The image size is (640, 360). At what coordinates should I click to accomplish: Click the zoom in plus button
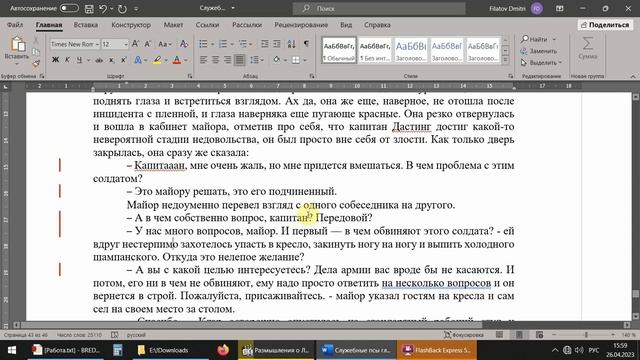click(613, 335)
